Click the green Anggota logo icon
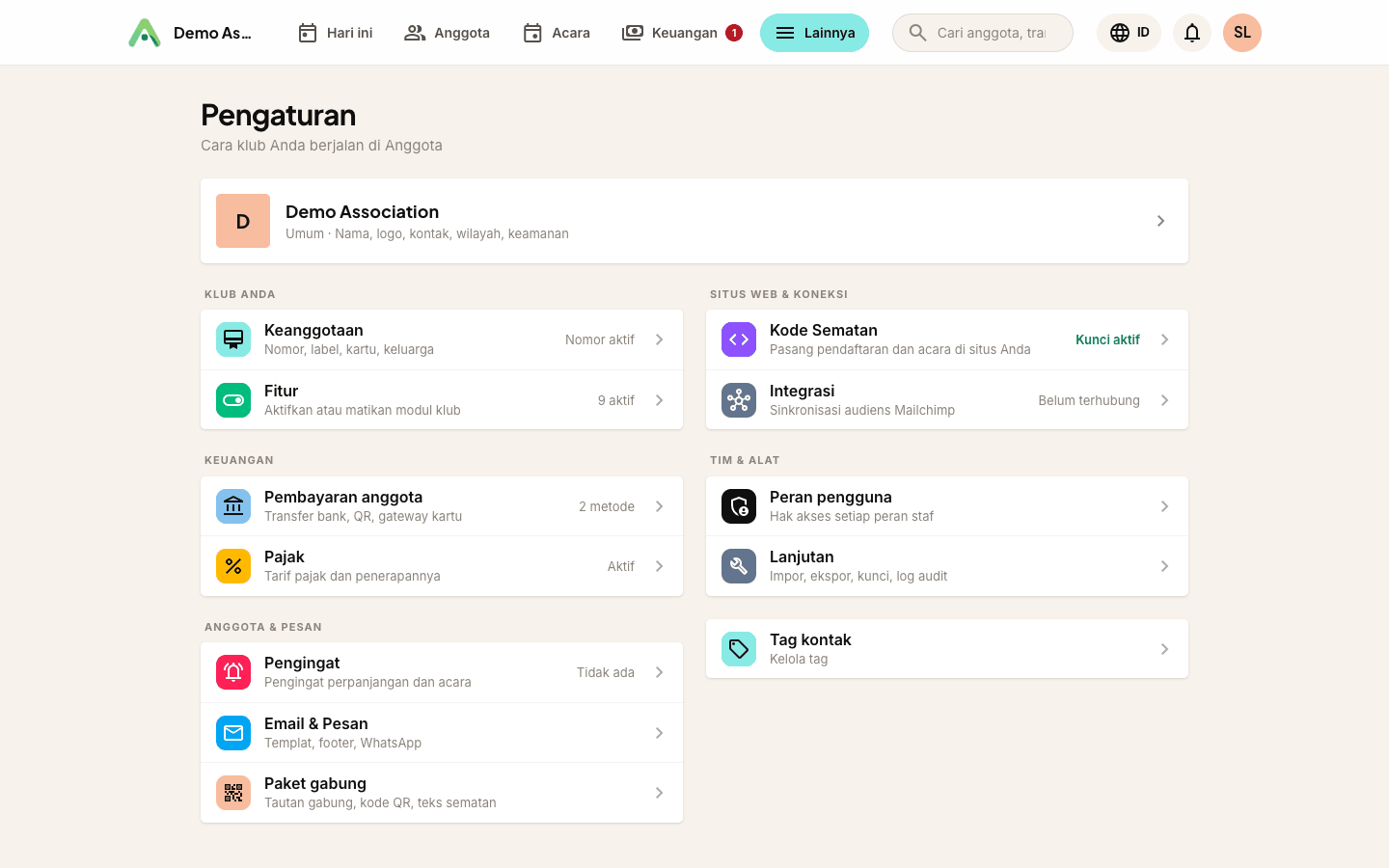 pos(145,33)
